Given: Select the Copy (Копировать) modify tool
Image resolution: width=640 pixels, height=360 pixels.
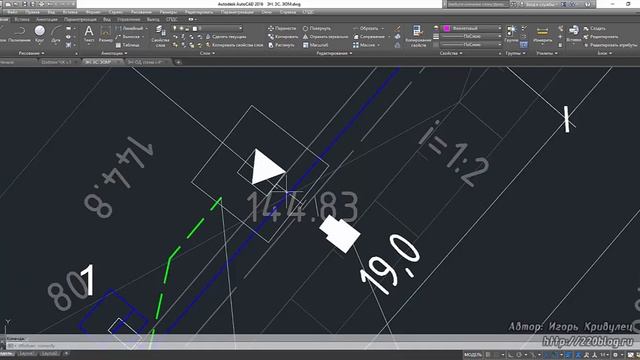Looking at the screenshot, I should 282,37.
